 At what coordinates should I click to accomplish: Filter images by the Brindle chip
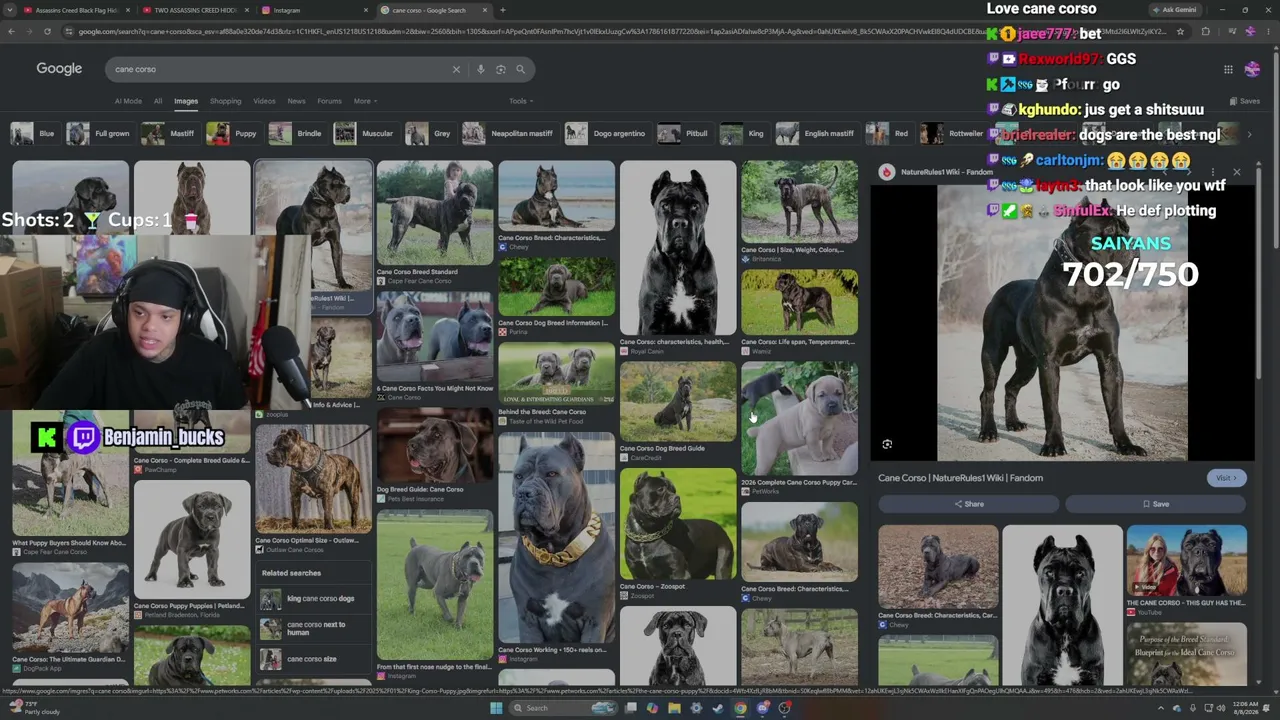(297, 133)
